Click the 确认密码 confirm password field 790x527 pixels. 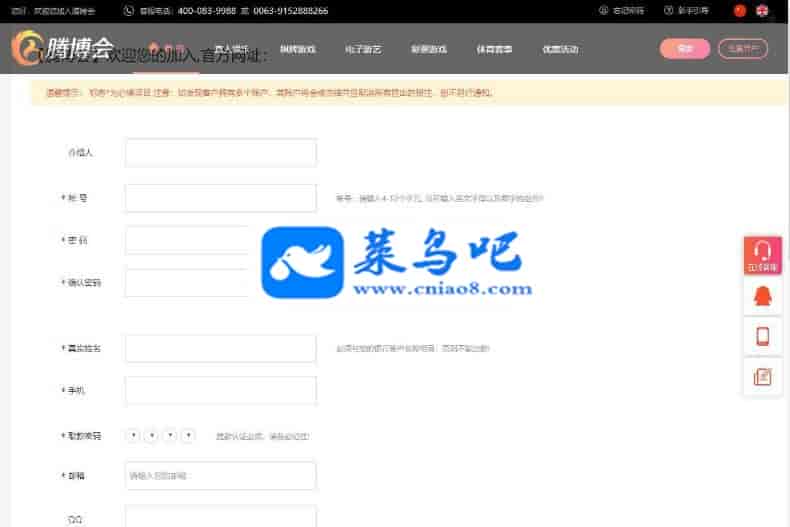pyautogui.click(x=221, y=283)
